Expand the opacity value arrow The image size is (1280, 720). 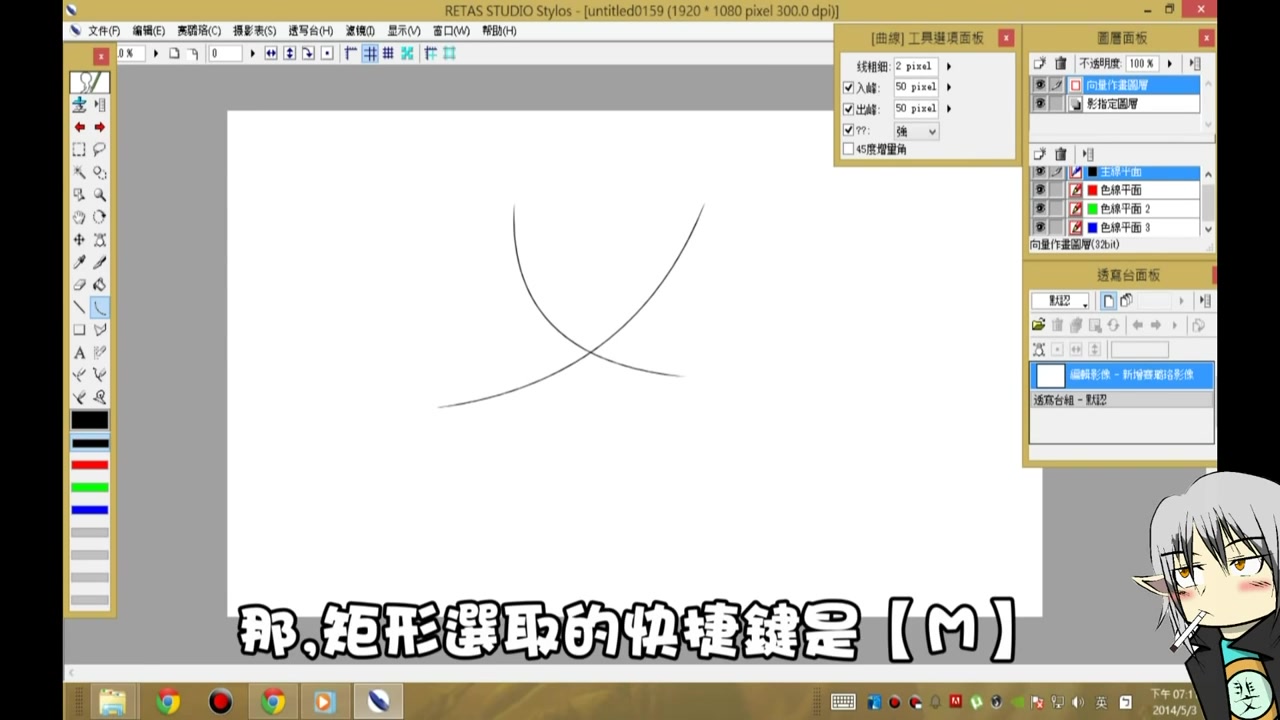click(x=1169, y=63)
